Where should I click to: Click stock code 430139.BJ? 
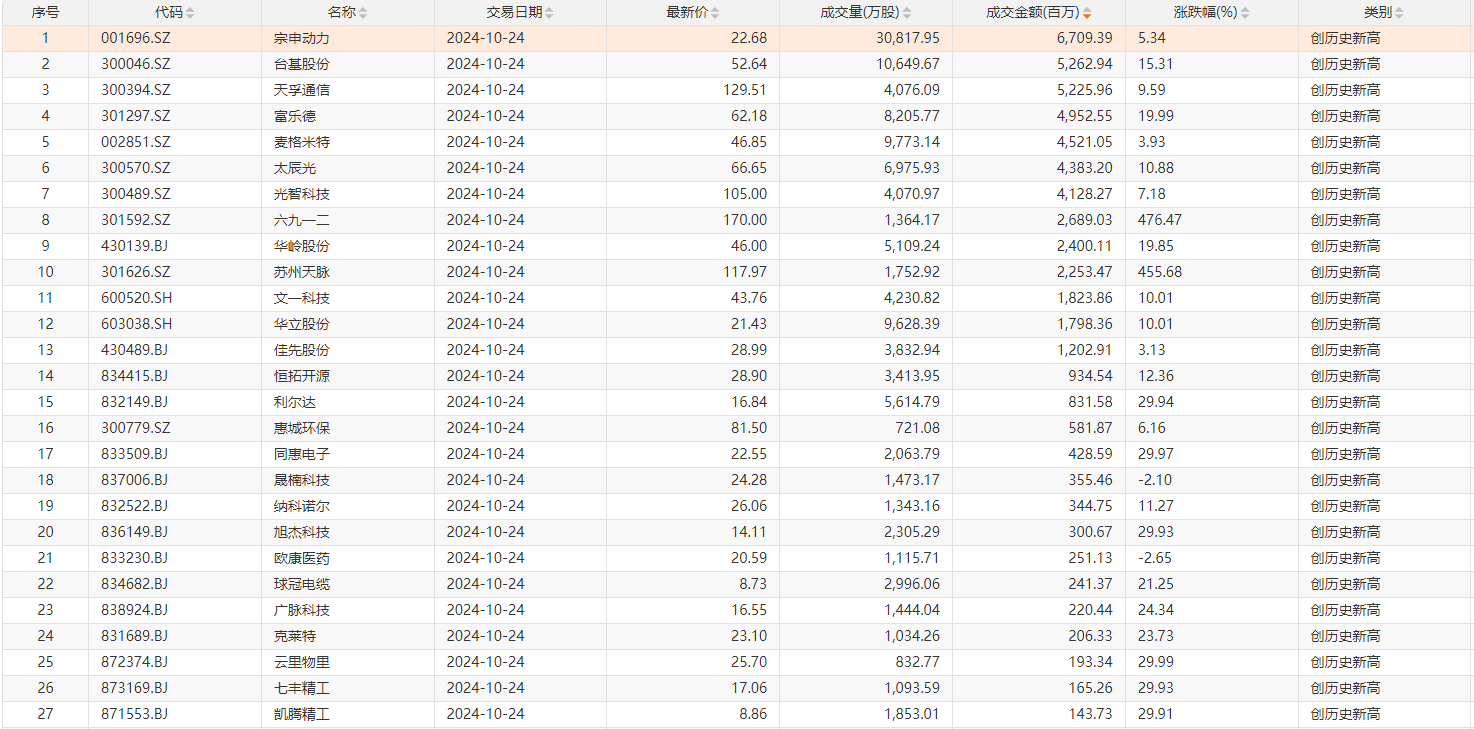[135, 246]
